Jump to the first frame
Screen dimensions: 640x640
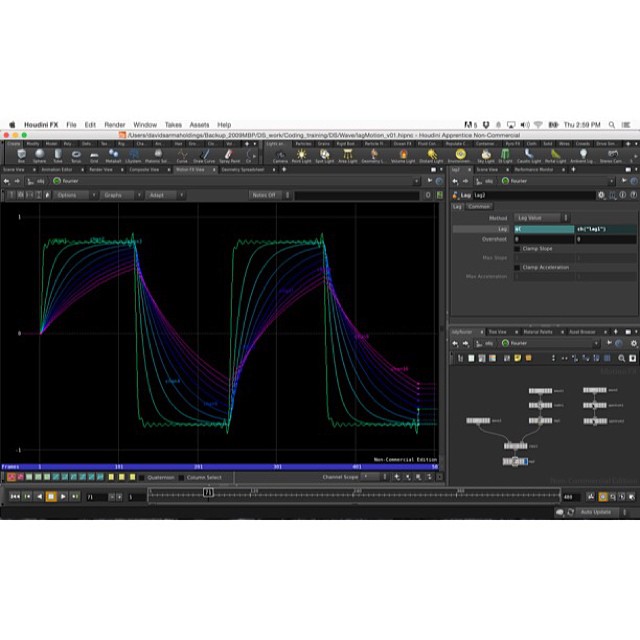pos(15,496)
